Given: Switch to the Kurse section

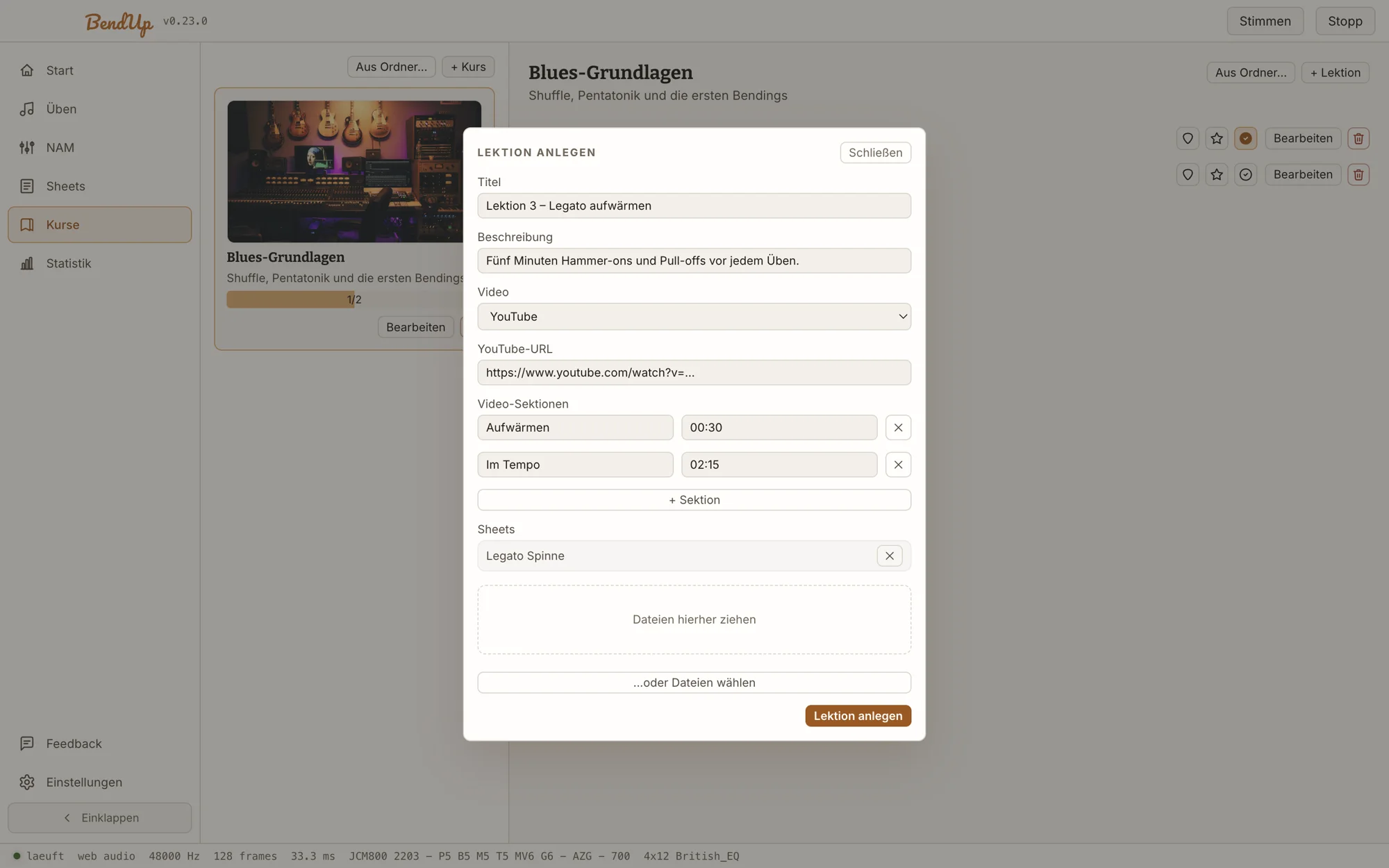Looking at the screenshot, I should 100,224.
